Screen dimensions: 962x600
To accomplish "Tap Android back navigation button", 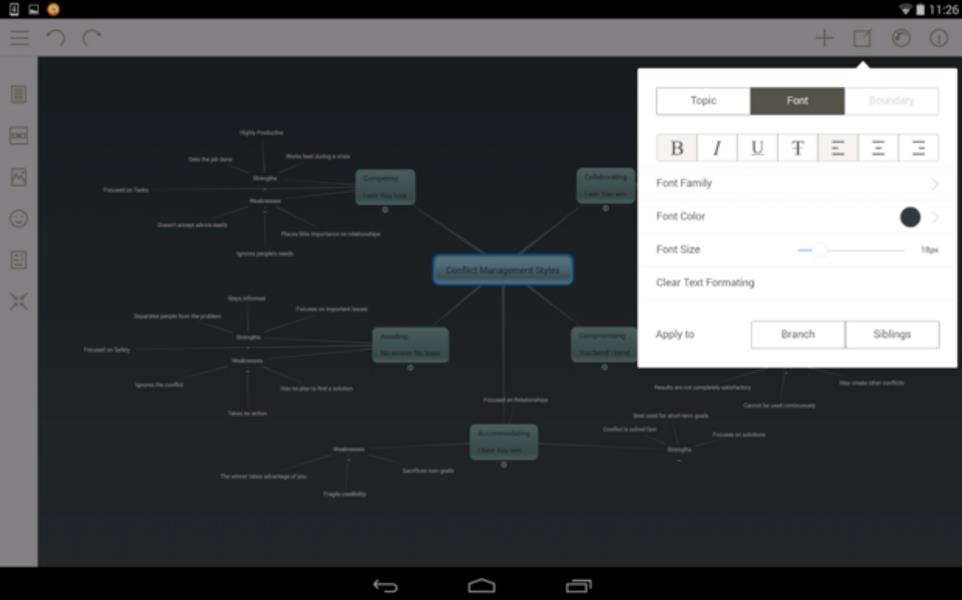I will click(385, 586).
